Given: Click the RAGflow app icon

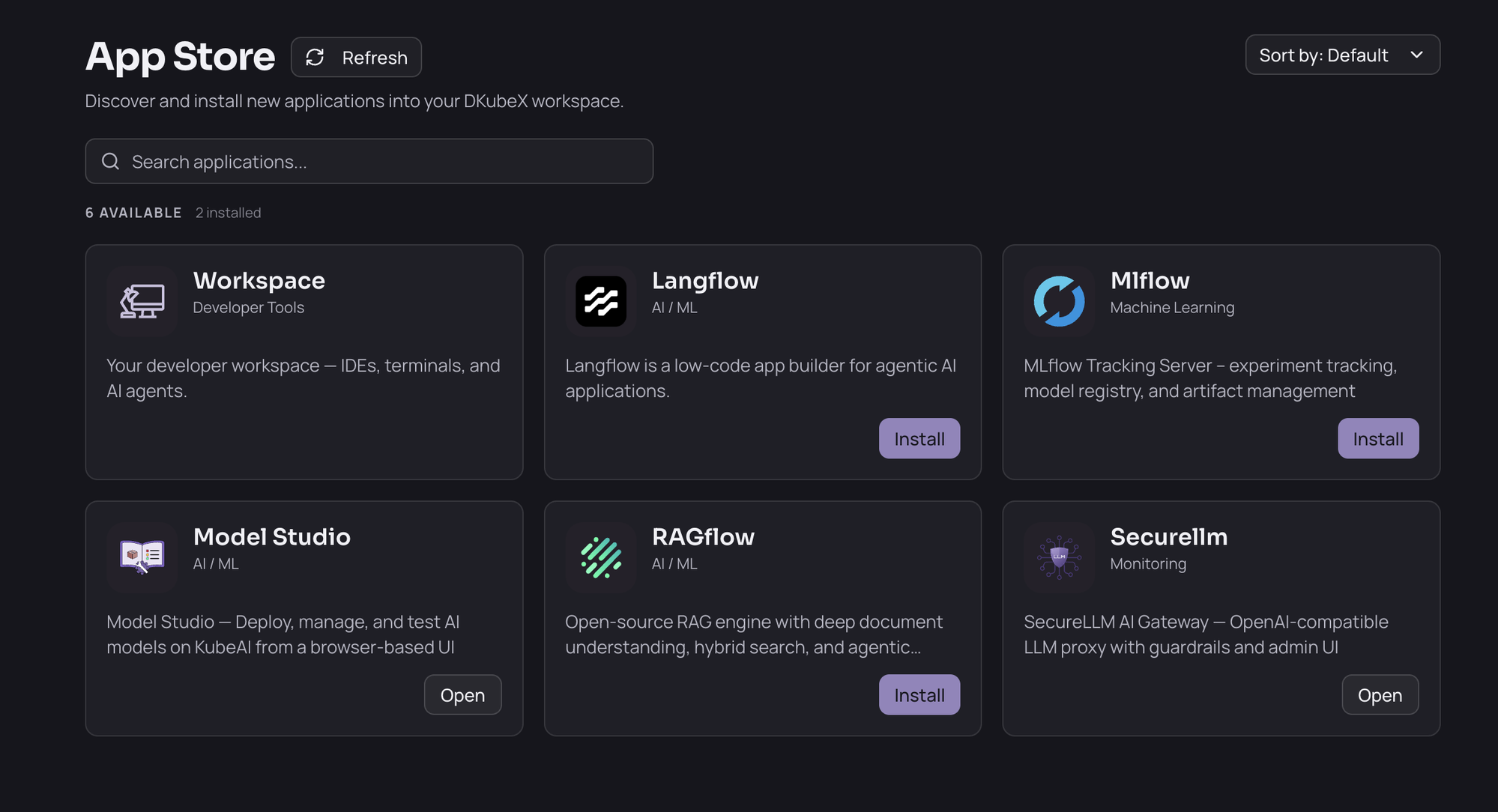Looking at the screenshot, I should [x=601, y=557].
